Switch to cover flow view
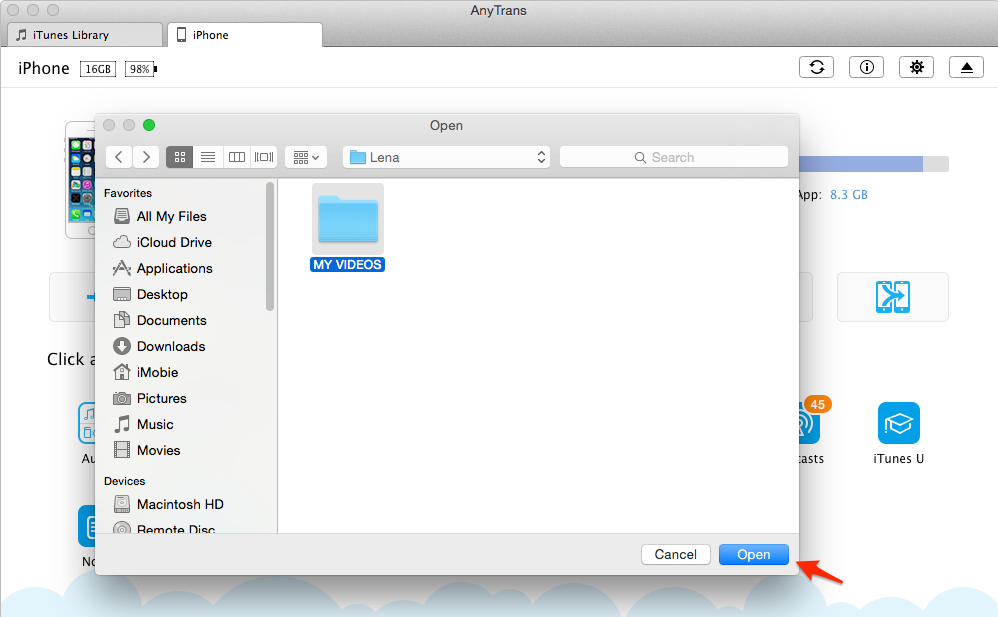 (x=264, y=157)
